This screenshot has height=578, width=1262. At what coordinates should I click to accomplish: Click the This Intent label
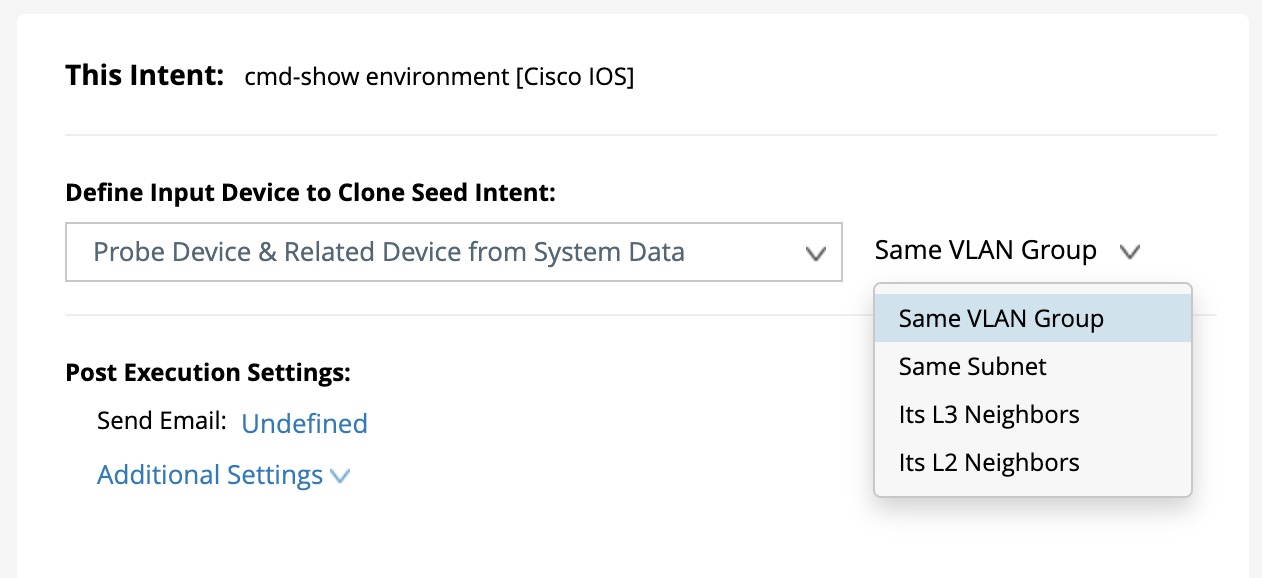(x=144, y=76)
